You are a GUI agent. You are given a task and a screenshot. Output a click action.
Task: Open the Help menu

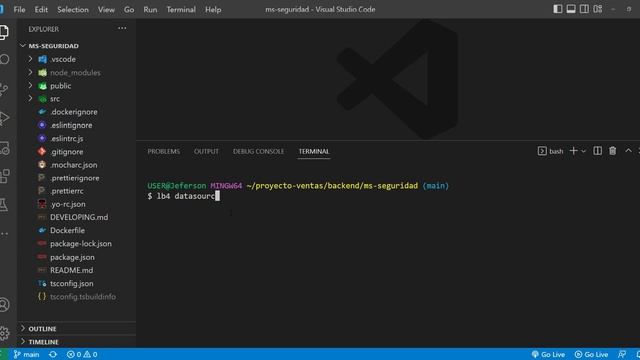213,9
